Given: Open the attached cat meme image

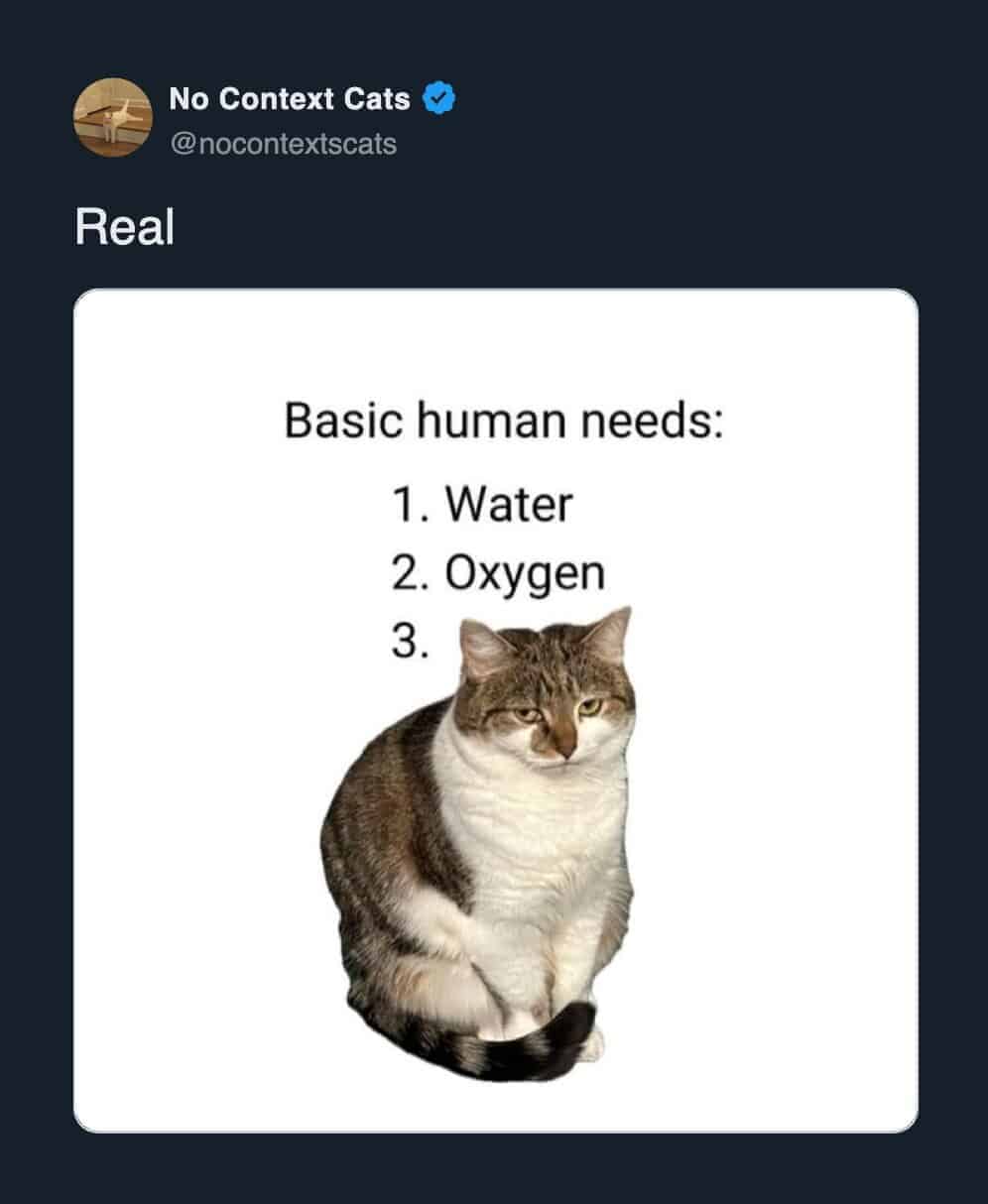Looking at the screenshot, I should 495,710.
